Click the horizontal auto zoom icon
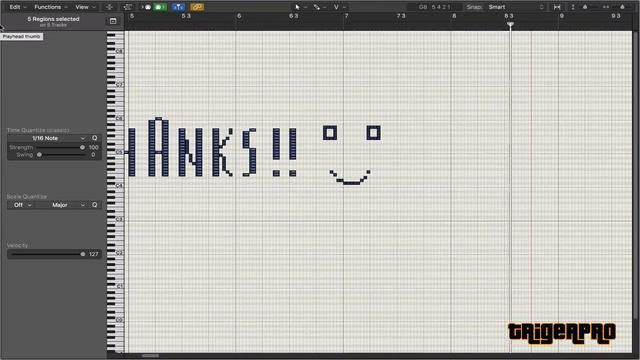This screenshot has height=360, width=640. coord(557,7)
